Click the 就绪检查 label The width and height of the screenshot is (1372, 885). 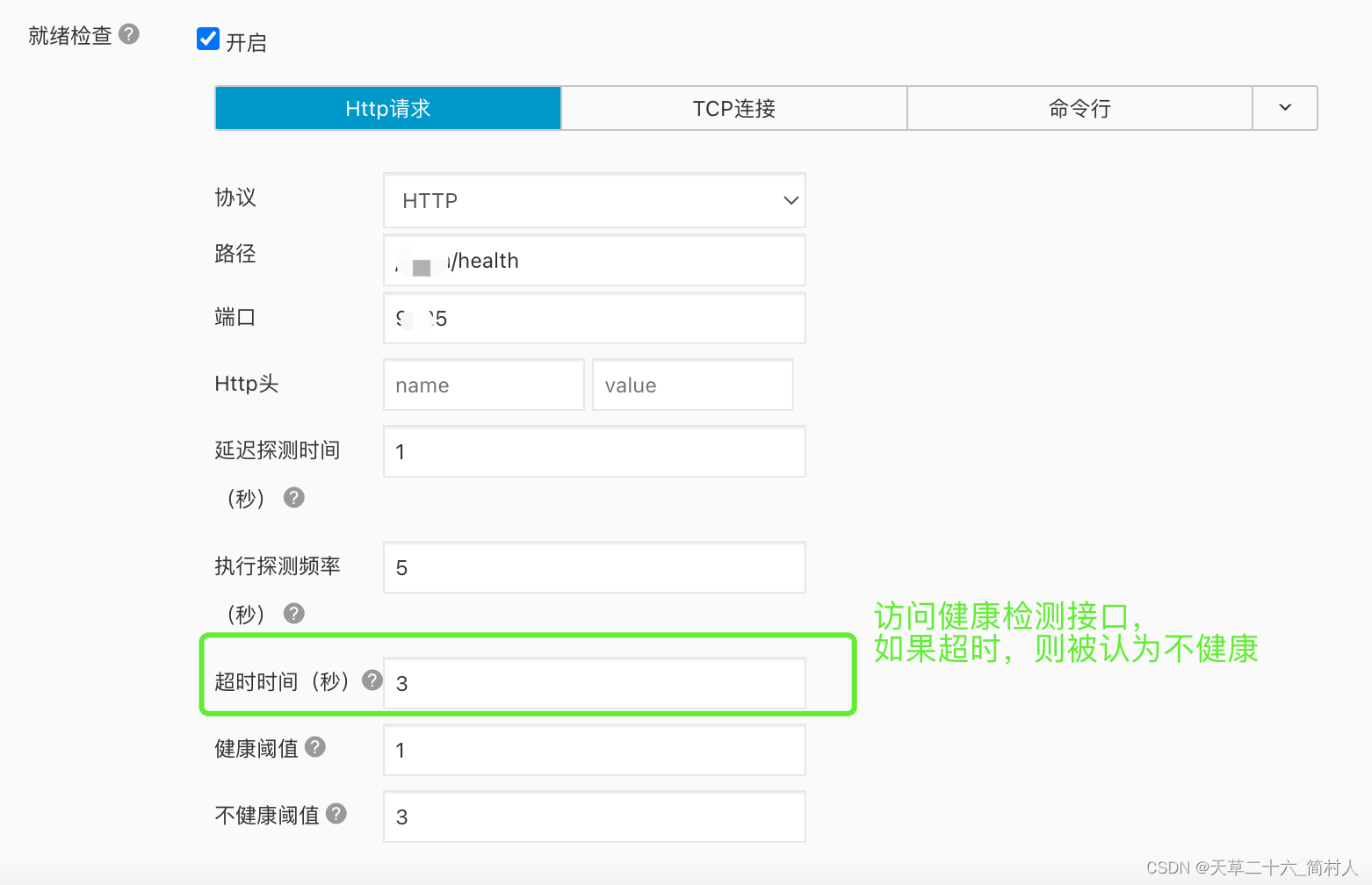70,35
